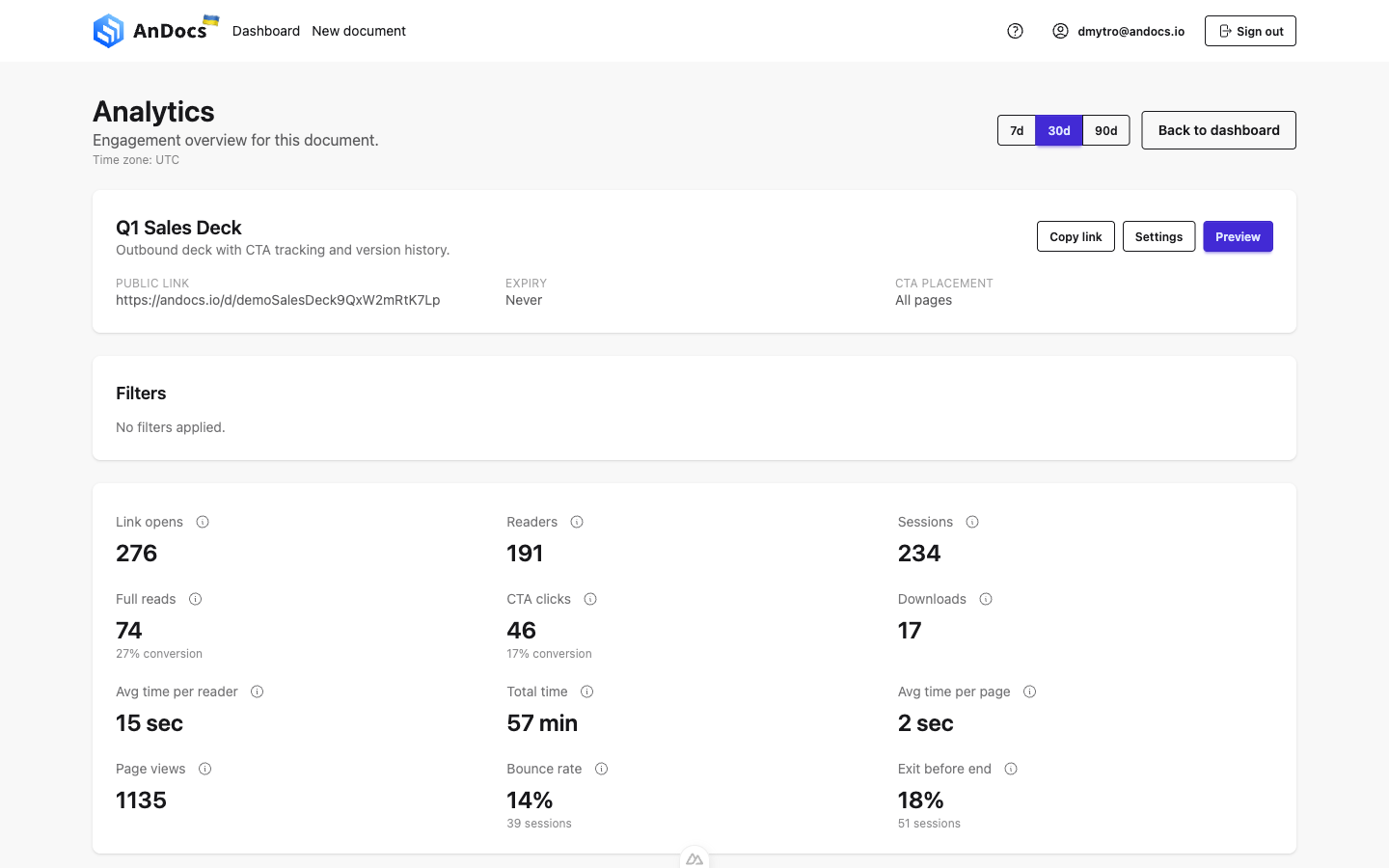Click the Bounce rate info icon
Screen dimensions: 1389x868
click(x=601, y=768)
